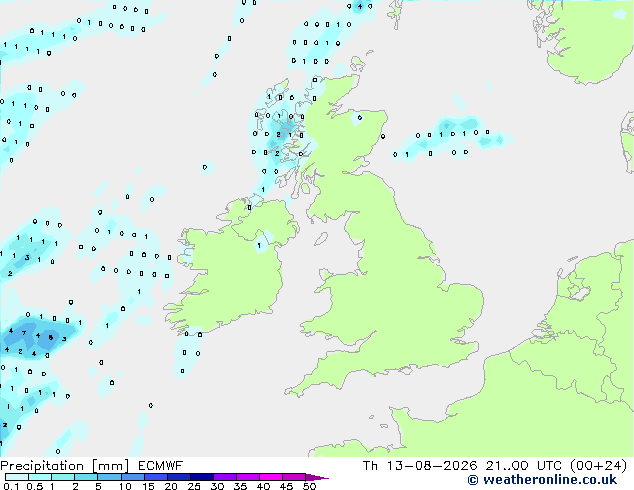This screenshot has width=634, height=490.
Task: Click legend scale label '50'
Action: point(309,486)
